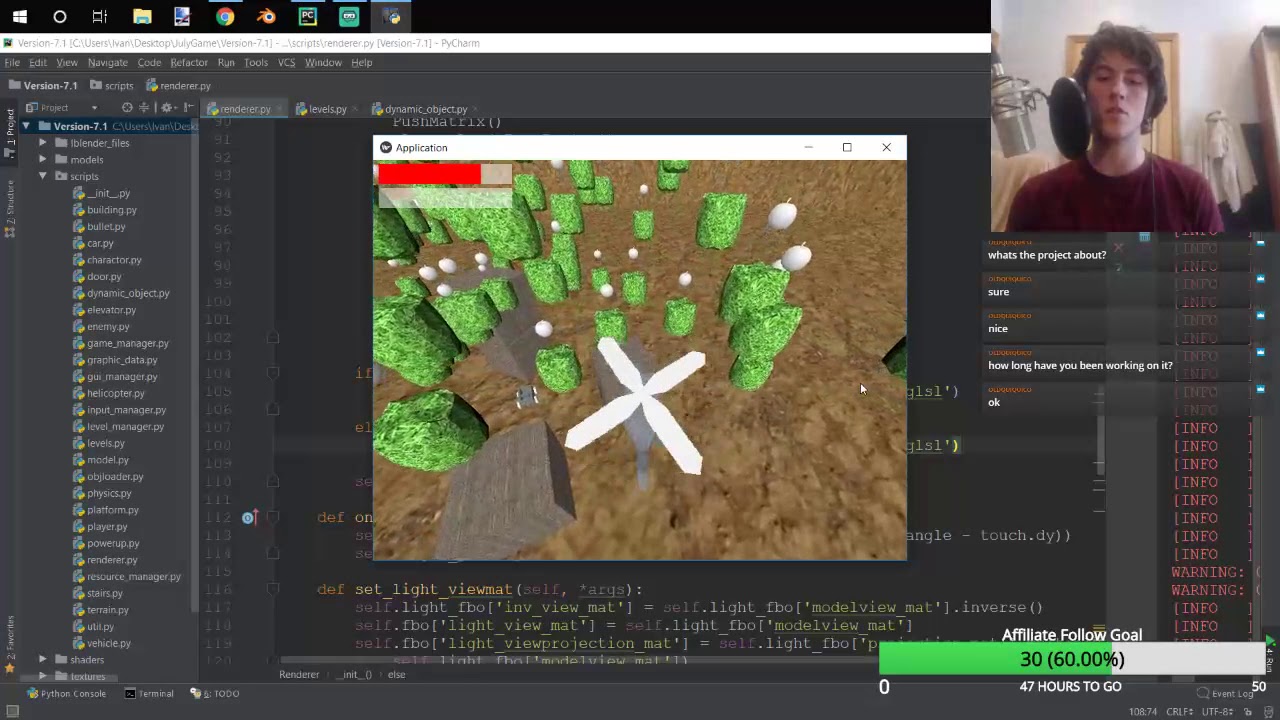The image size is (1280, 720).
Task: Open the Windows Start menu
Action: click(20, 16)
